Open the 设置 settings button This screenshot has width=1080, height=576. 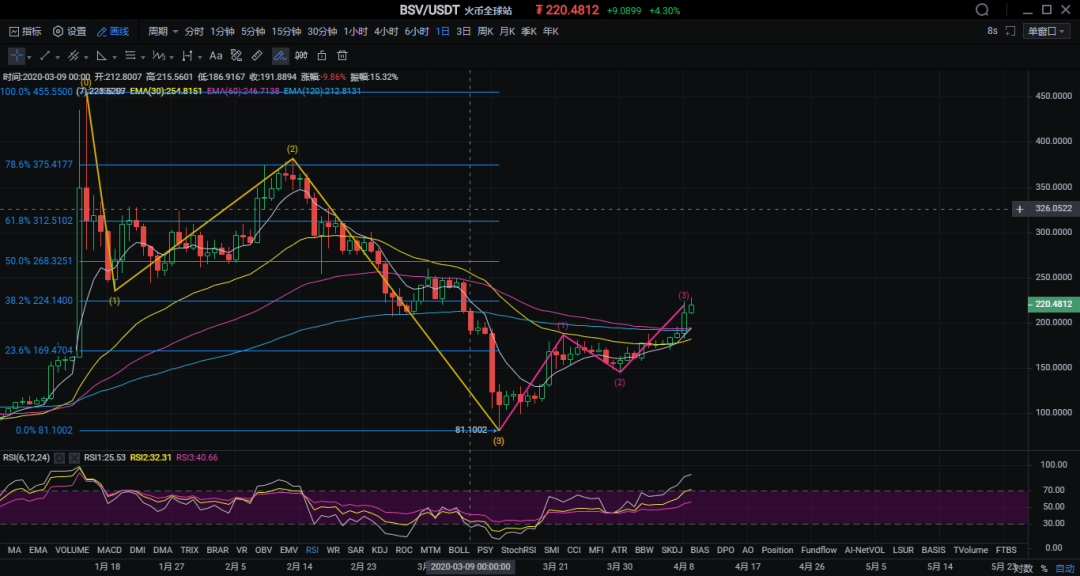coord(69,31)
